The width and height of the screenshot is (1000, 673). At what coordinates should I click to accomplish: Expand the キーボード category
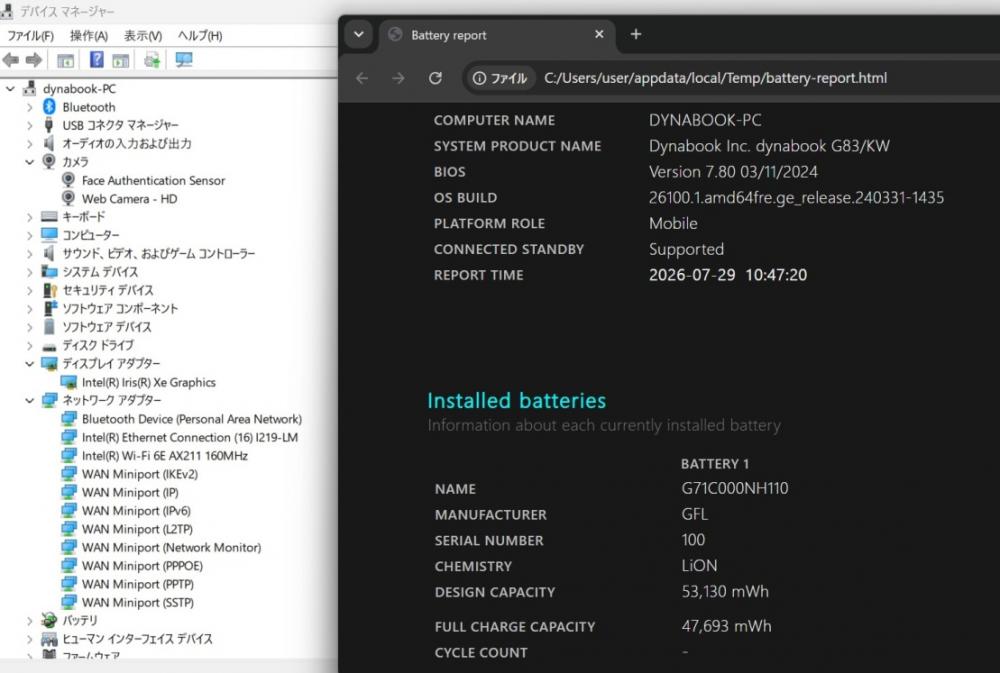[29, 217]
